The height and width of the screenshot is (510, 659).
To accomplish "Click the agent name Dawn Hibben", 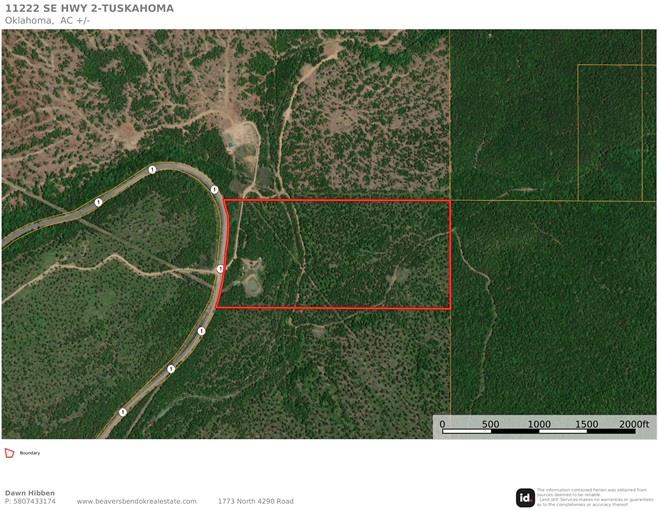I will coord(30,492).
